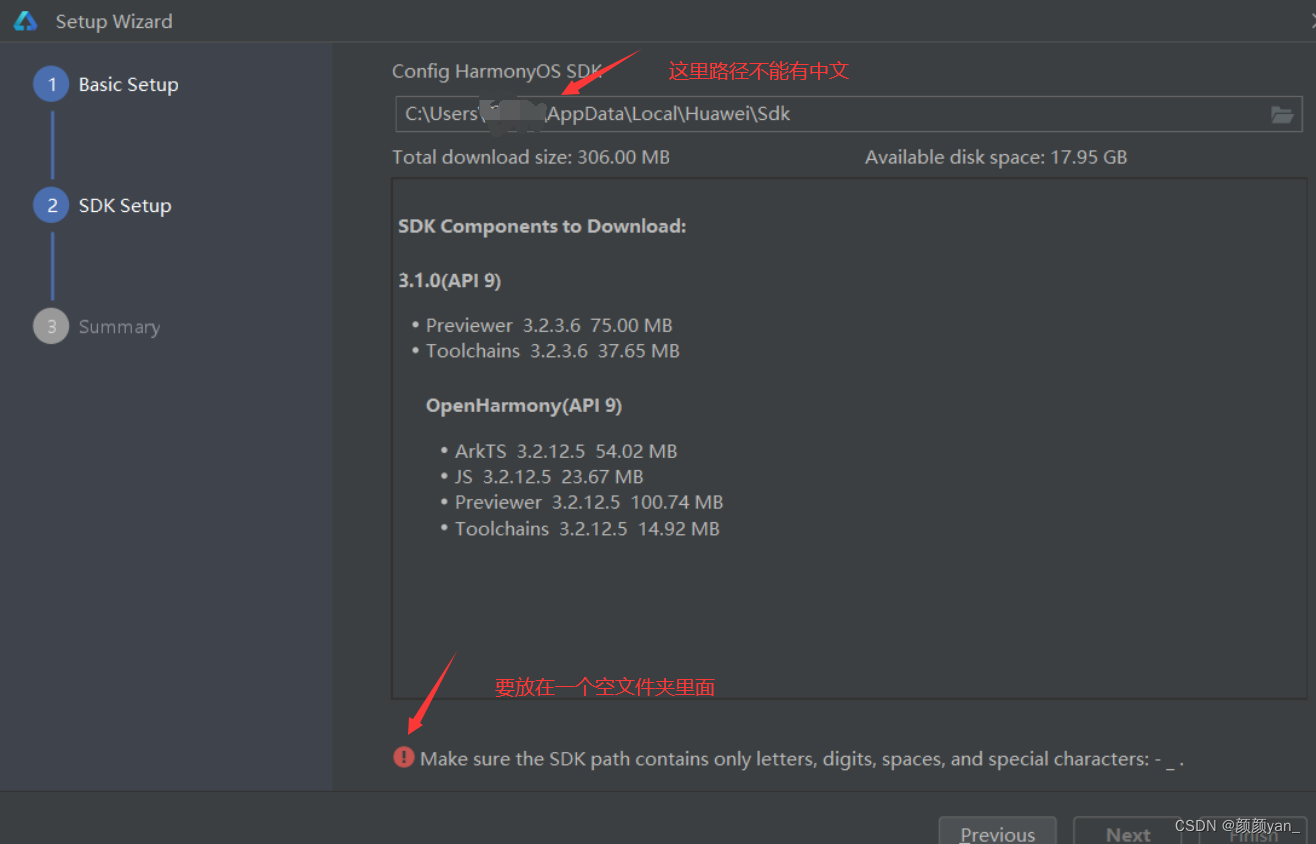Click Toolchains 3.2.12.5 14.92 MB entry
The height and width of the screenshot is (844, 1316).
587,528
